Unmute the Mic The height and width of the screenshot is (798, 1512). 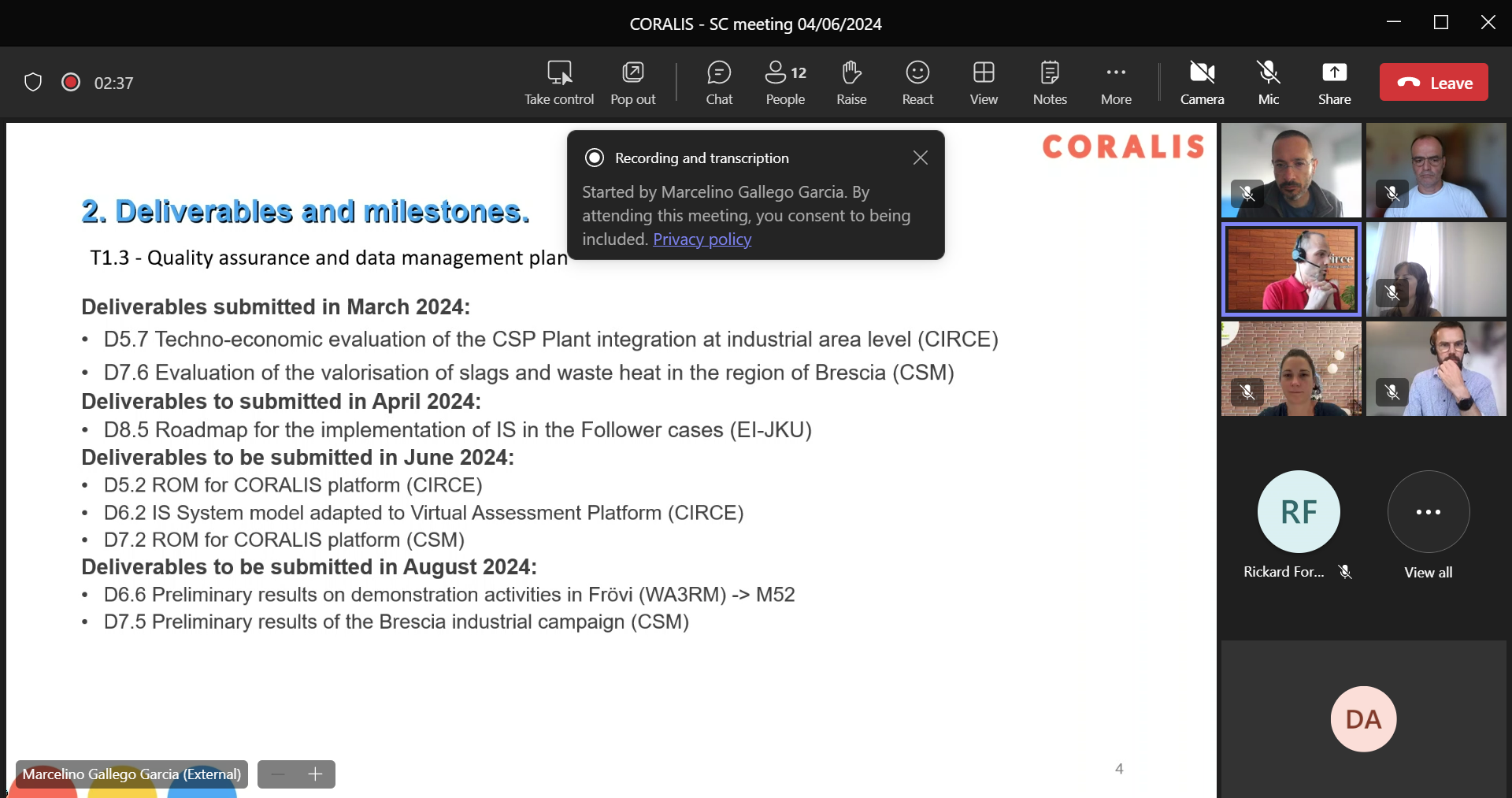(1269, 83)
